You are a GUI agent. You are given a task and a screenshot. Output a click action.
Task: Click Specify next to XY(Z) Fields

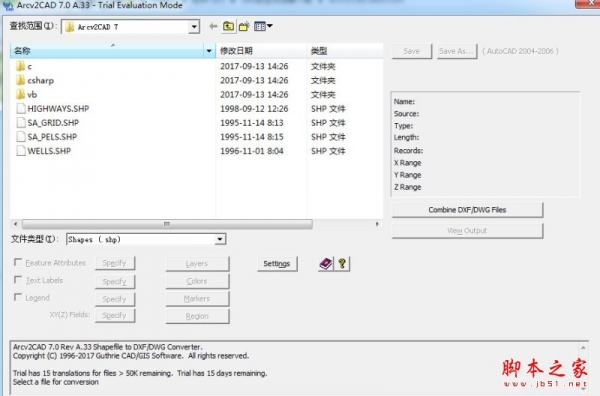point(115,315)
